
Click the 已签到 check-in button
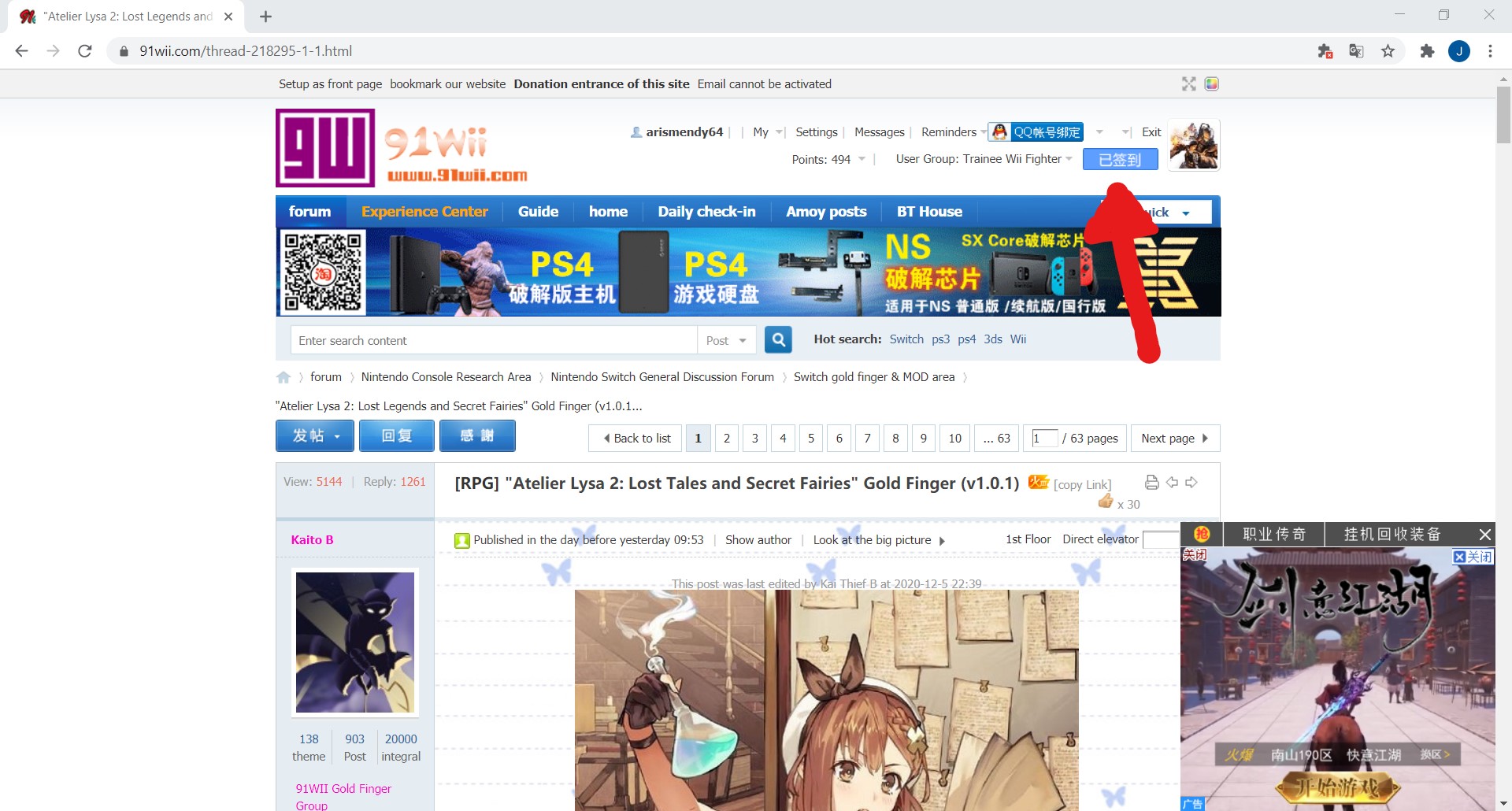(1120, 160)
